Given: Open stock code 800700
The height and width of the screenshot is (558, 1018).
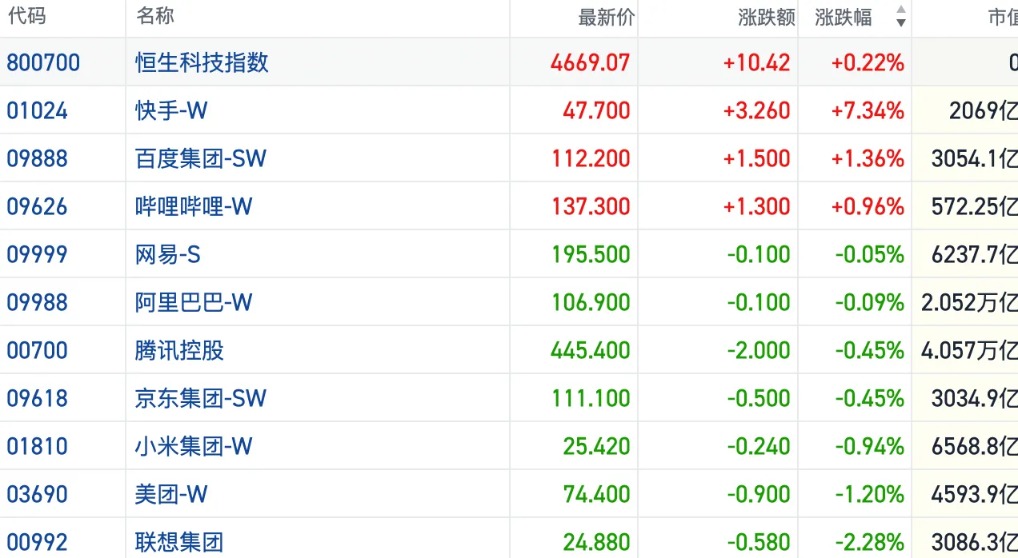Looking at the screenshot, I should coord(43,62).
